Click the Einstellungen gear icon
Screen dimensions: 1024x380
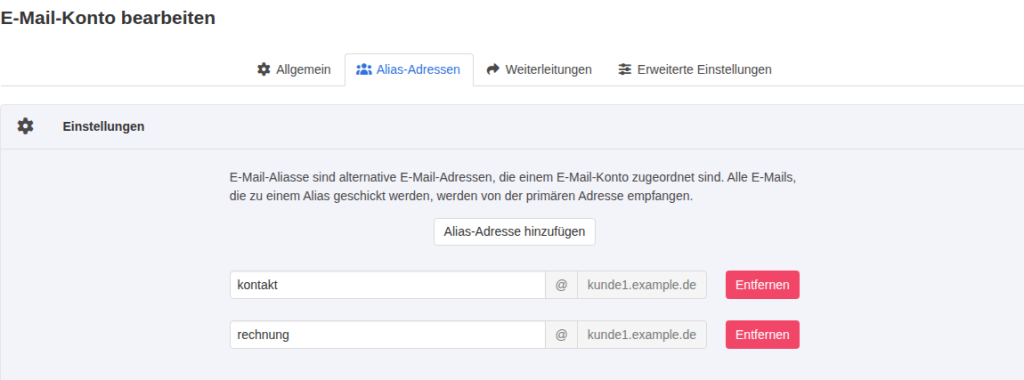tap(25, 126)
